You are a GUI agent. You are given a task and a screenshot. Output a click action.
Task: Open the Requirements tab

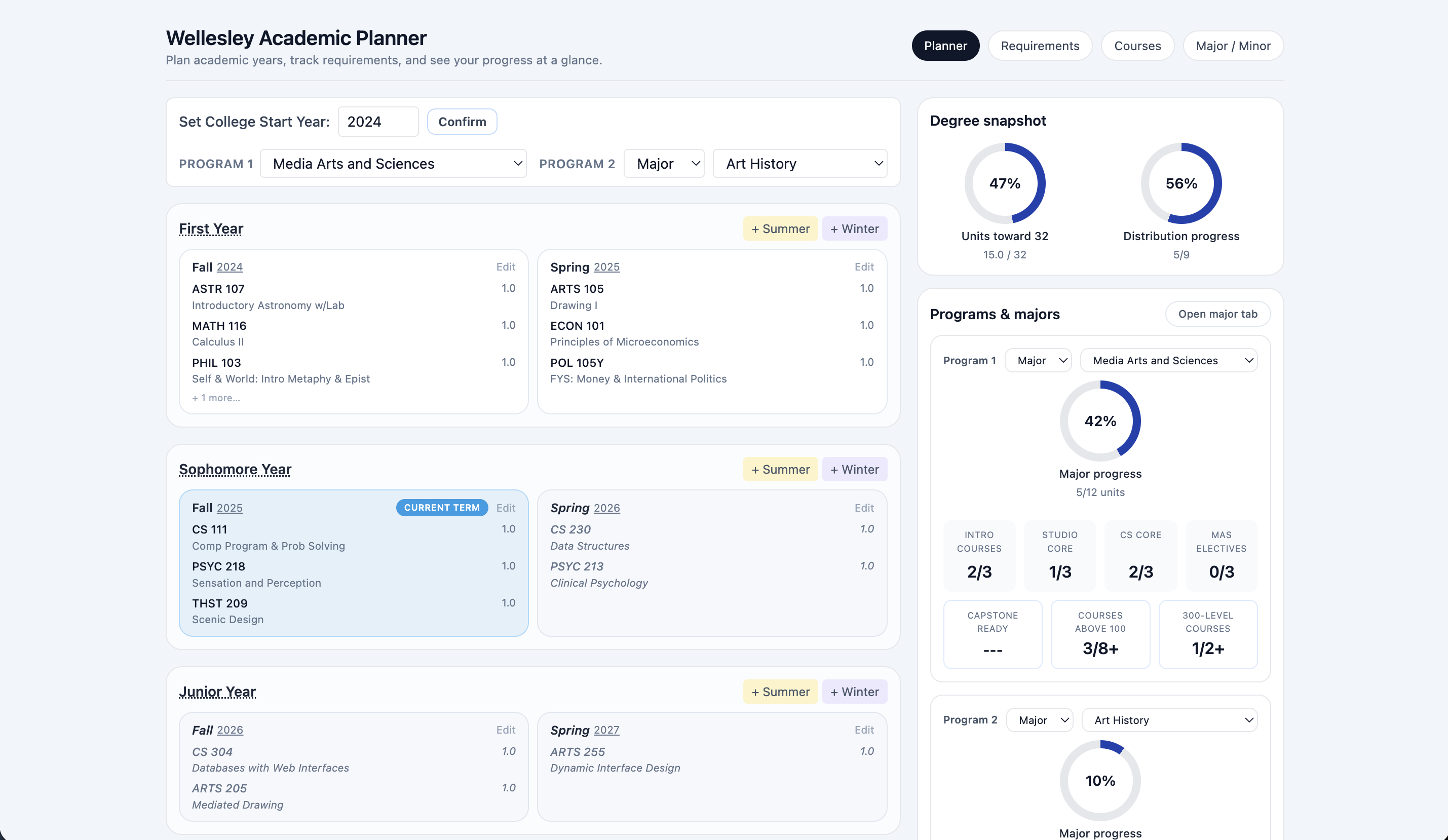click(x=1040, y=46)
